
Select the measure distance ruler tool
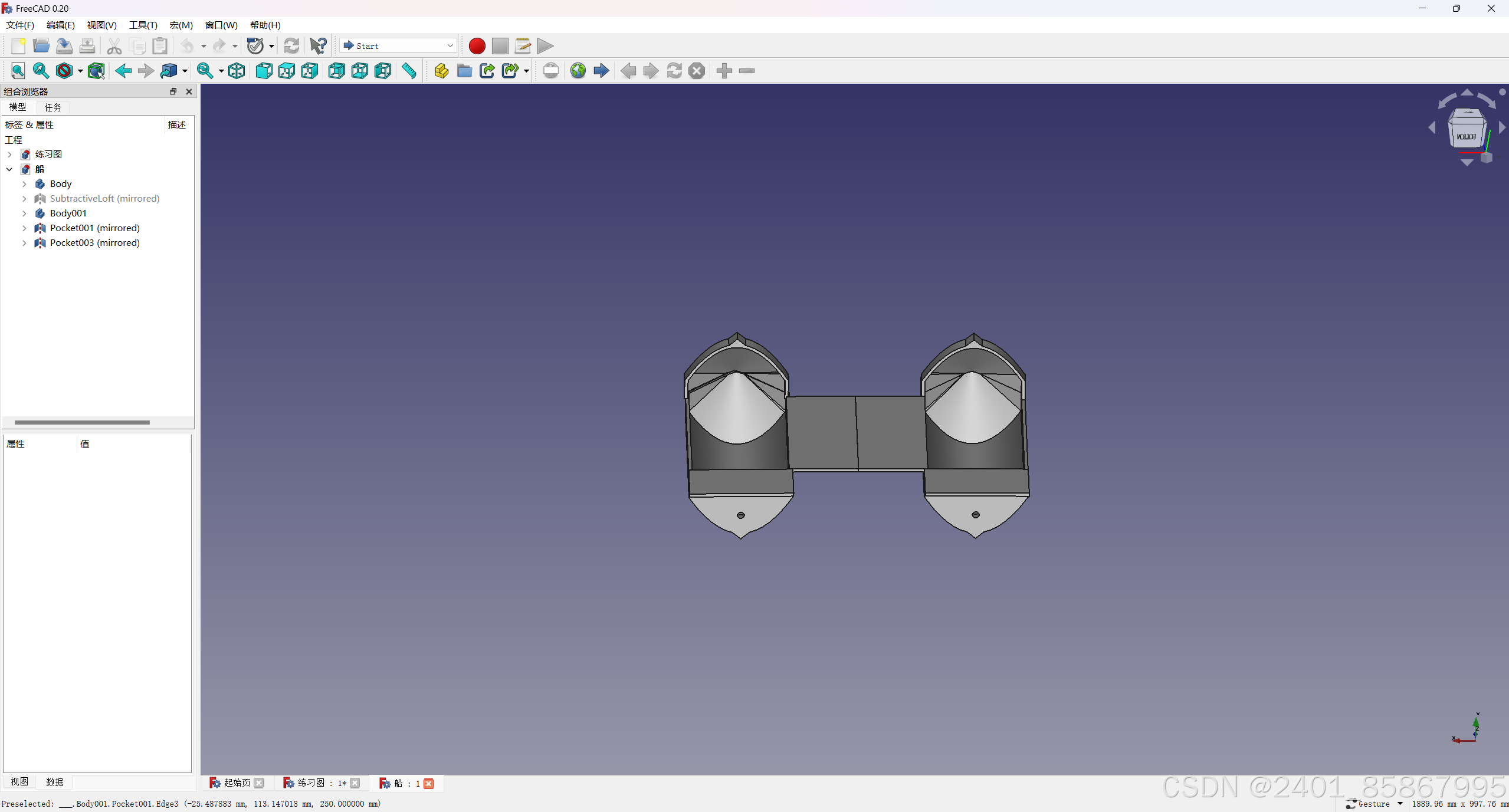click(x=409, y=71)
